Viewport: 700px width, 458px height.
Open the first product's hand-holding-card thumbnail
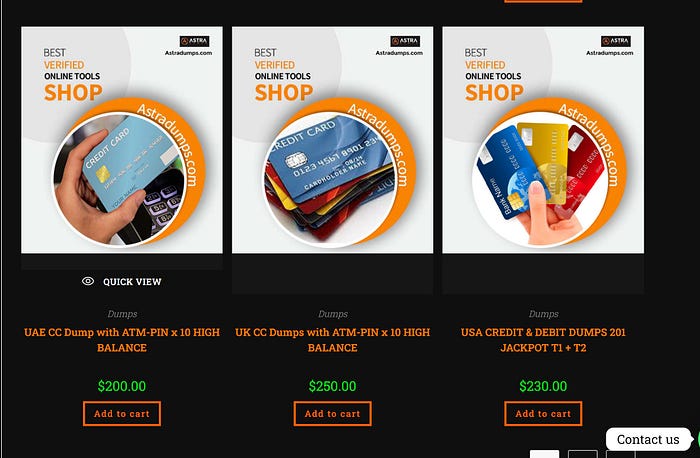(x=122, y=140)
